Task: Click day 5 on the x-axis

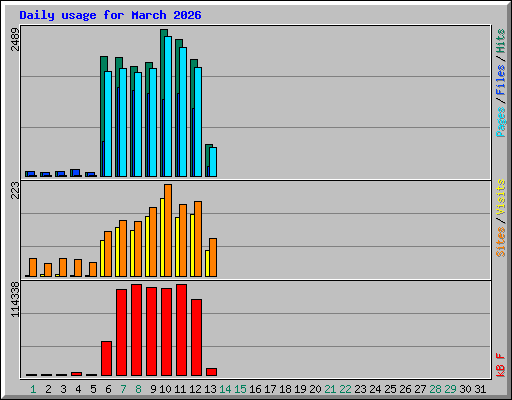Action: click(93, 389)
